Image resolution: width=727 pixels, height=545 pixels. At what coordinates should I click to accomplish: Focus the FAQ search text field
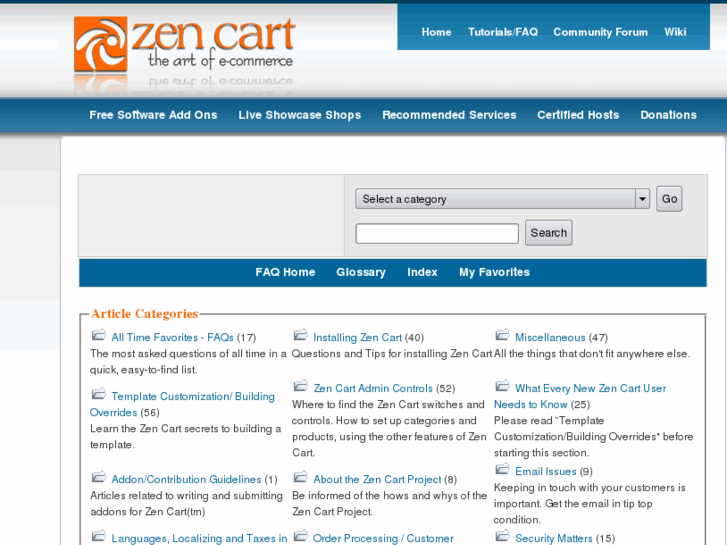[437, 233]
